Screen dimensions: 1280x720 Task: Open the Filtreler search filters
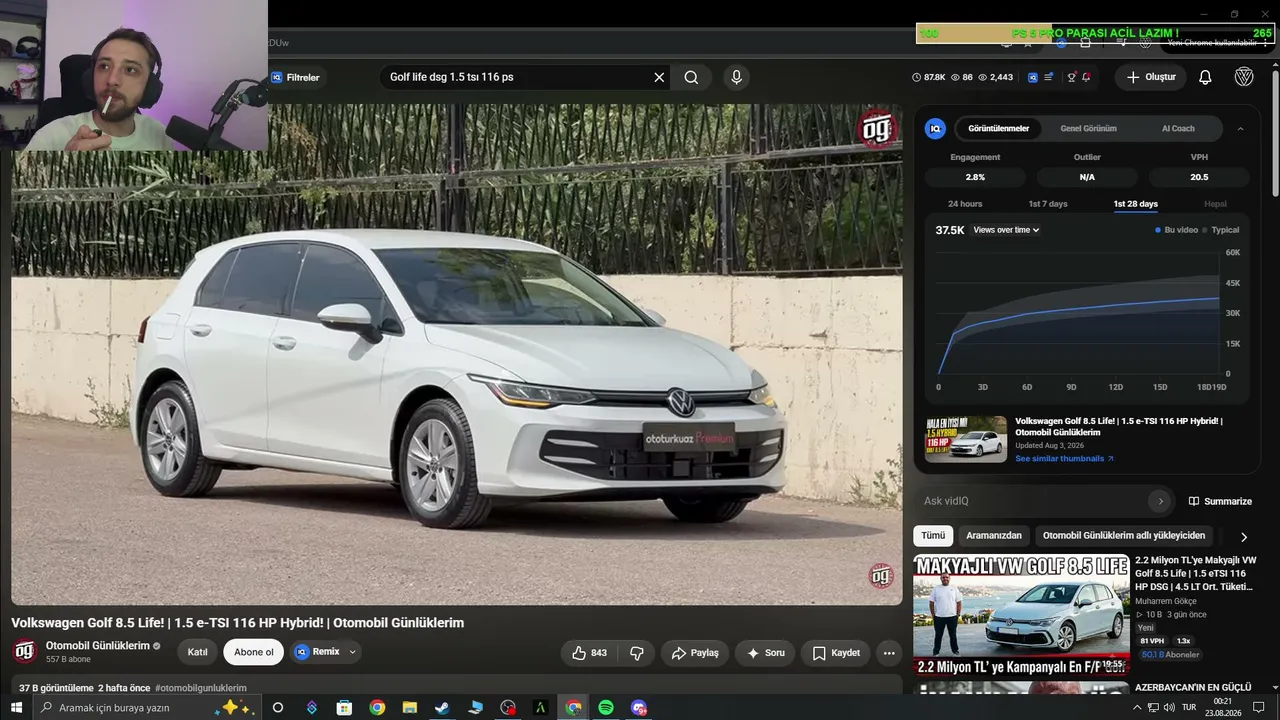click(296, 77)
